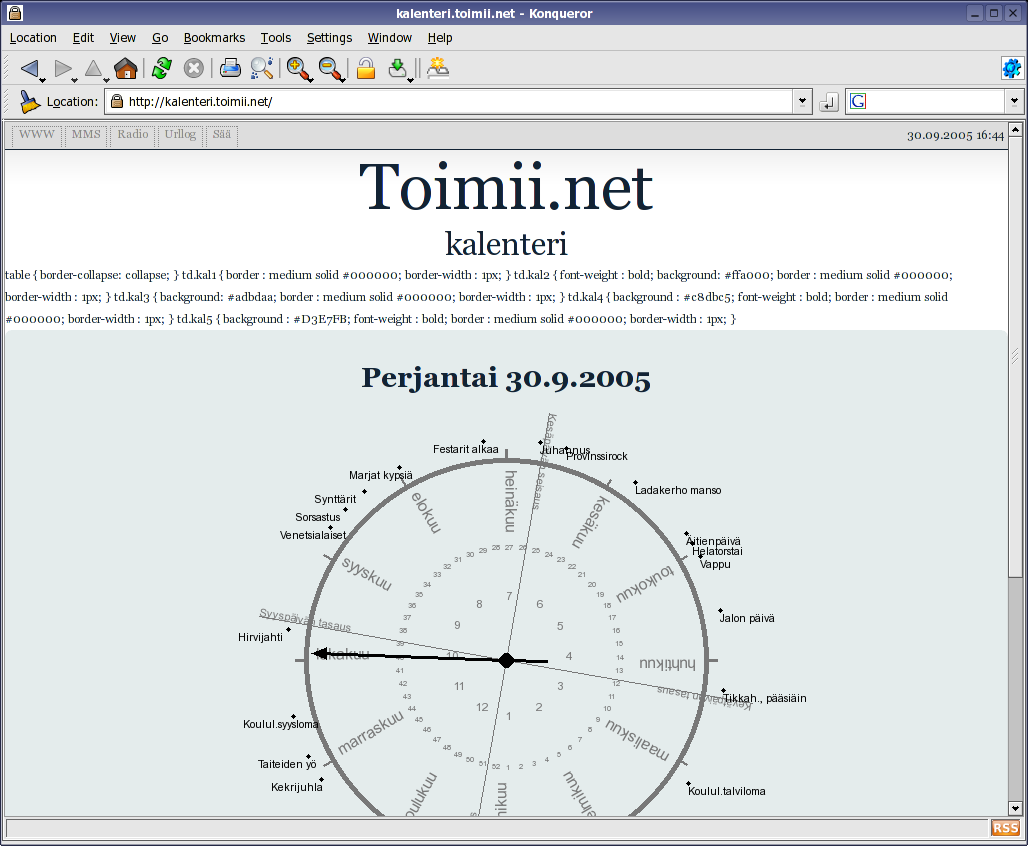Open the Up button dropdown arrow
This screenshot has width=1028, height=846.
tap(106, 79)
